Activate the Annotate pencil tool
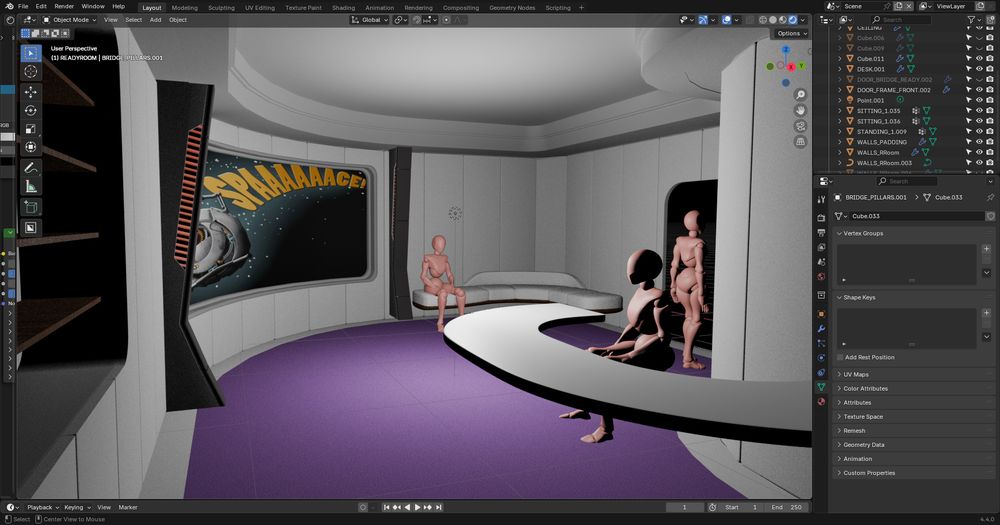This screenshot has width=1000, height=525. pyautogui.click(x=31, y=168)
